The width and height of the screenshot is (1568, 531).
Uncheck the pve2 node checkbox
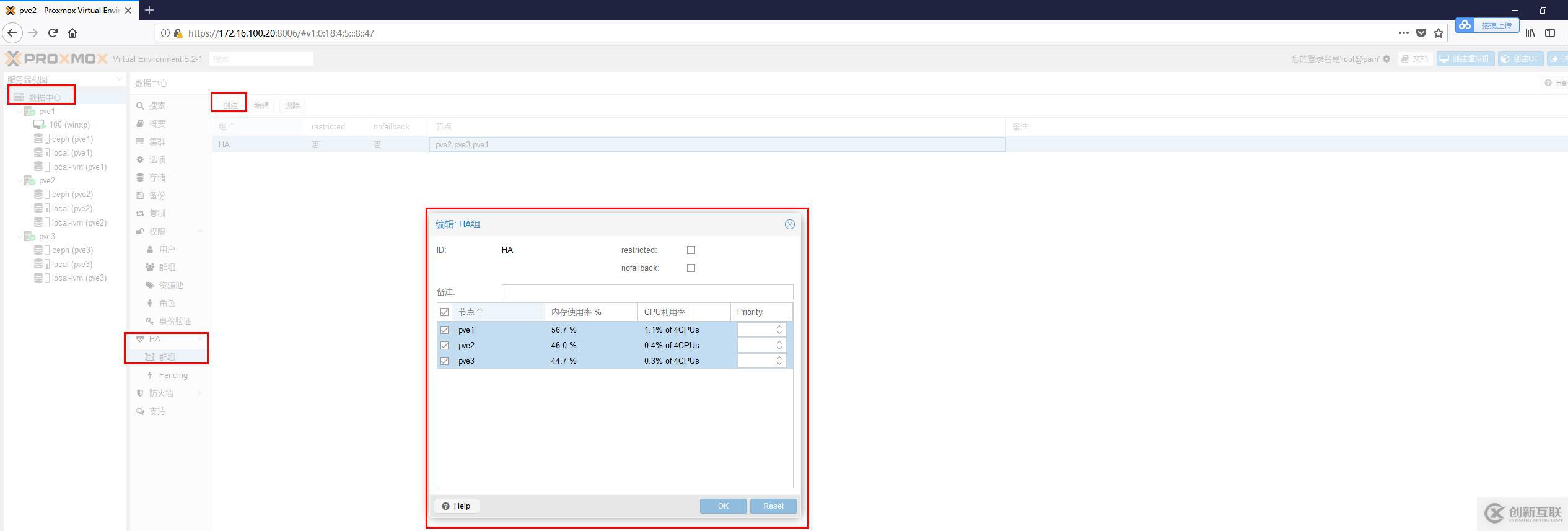444,346
